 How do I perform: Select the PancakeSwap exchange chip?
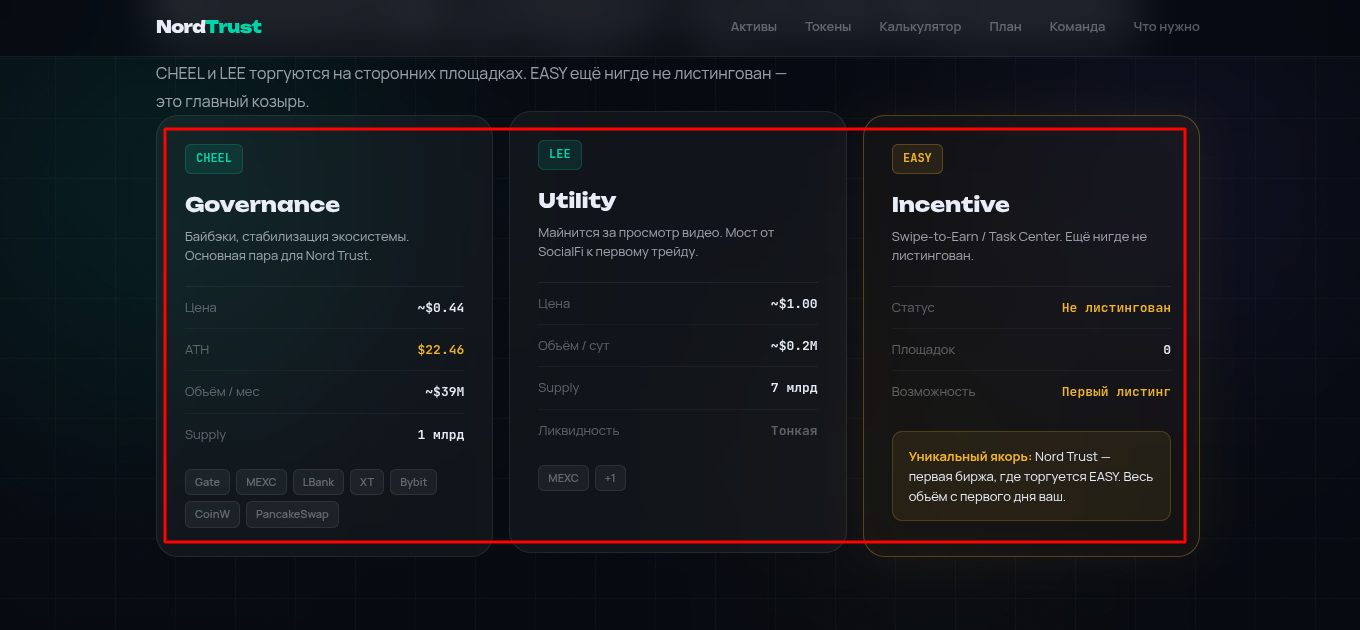293,514
